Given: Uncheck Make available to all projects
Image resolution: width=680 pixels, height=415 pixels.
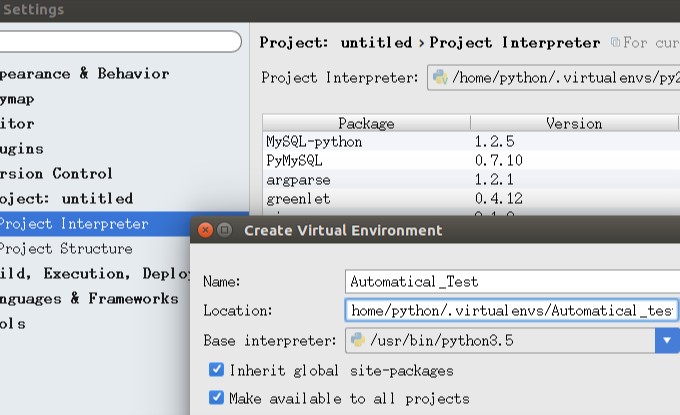Looking at the screenshot, I should coord(216,397).
